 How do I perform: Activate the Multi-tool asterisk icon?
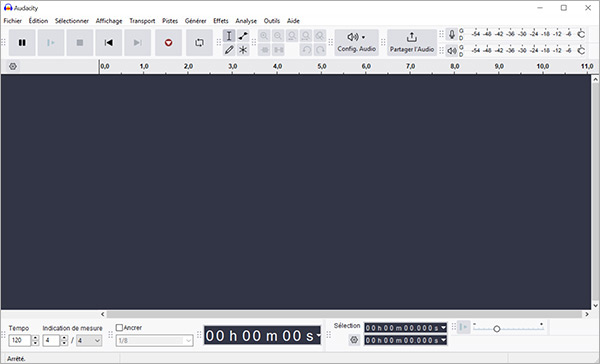[243, 50]
